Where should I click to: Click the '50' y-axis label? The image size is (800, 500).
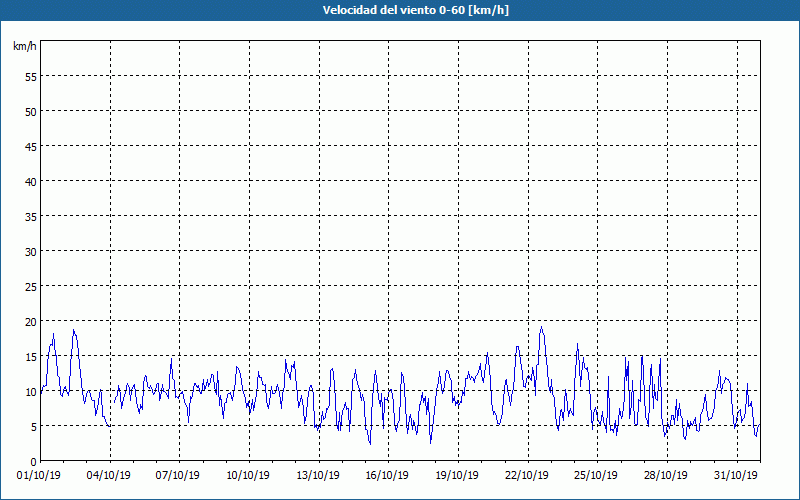pos(31,113)
